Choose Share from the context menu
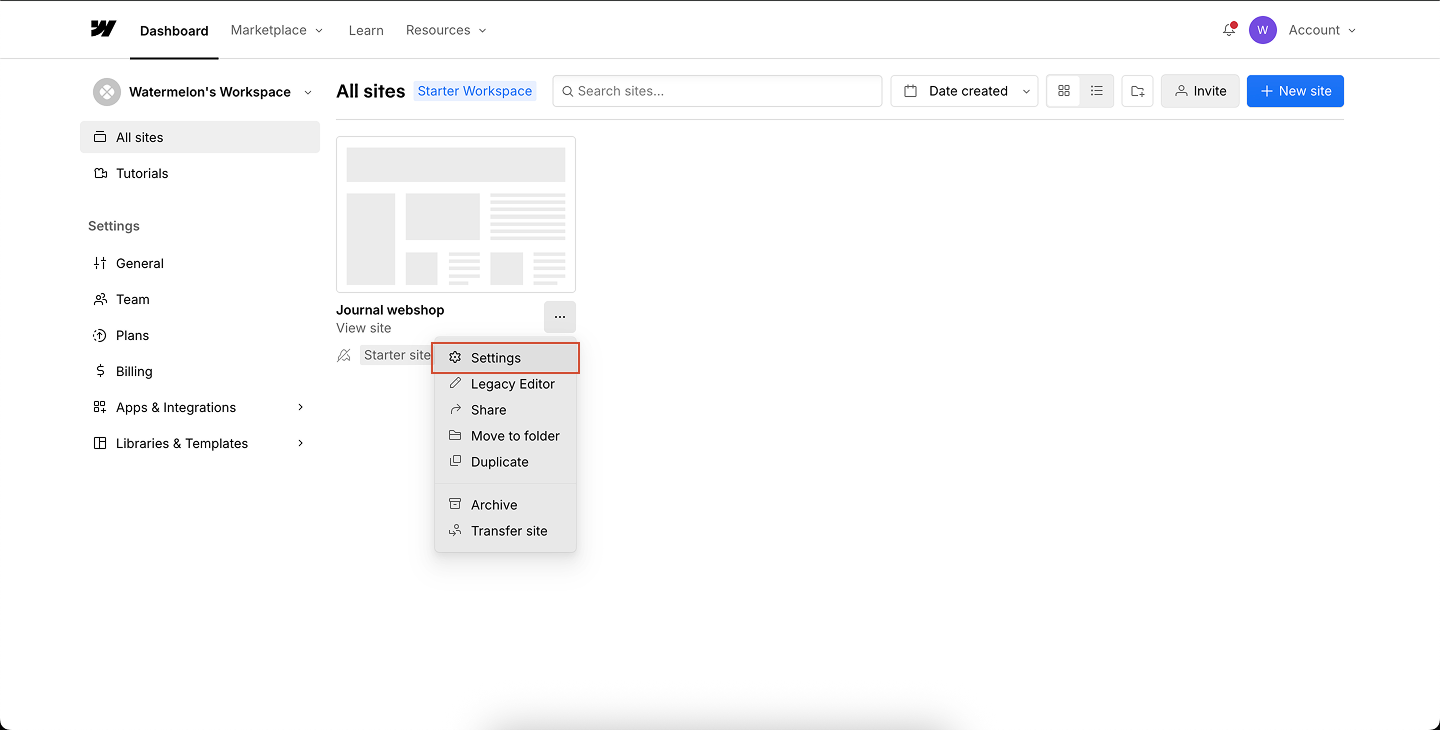Image resolution: width=1440 pixels, height=730 pixels. [505, 410]
